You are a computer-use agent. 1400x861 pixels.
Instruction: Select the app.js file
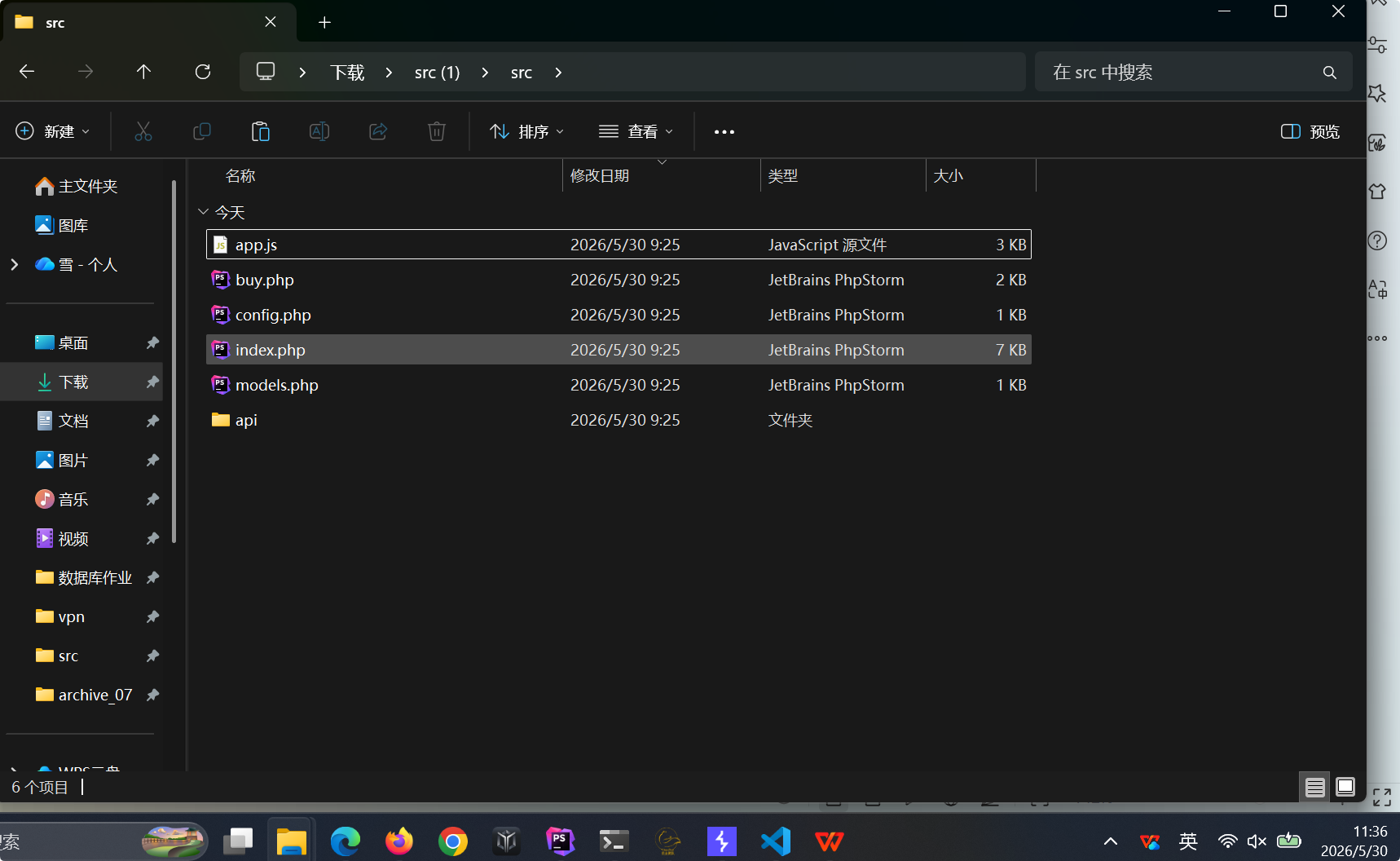[x=619, y=245]
